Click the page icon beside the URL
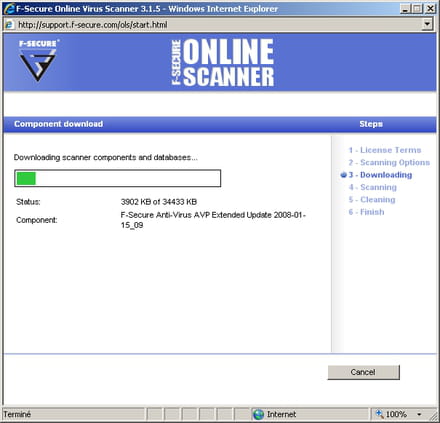Screen dimensions: 440x423 [x=9, y=25]
